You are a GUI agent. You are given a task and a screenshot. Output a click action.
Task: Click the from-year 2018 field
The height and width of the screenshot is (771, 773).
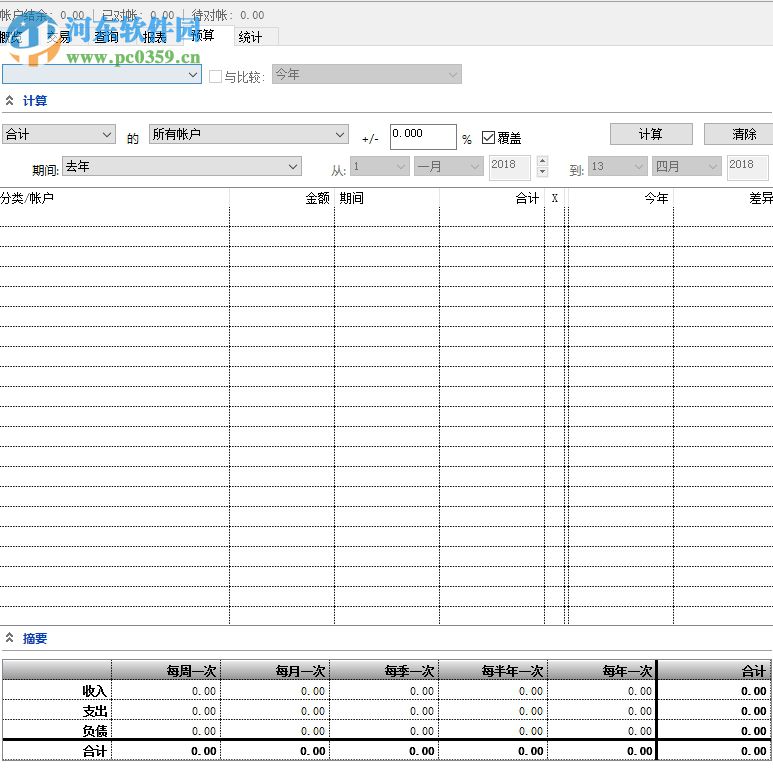510,168
